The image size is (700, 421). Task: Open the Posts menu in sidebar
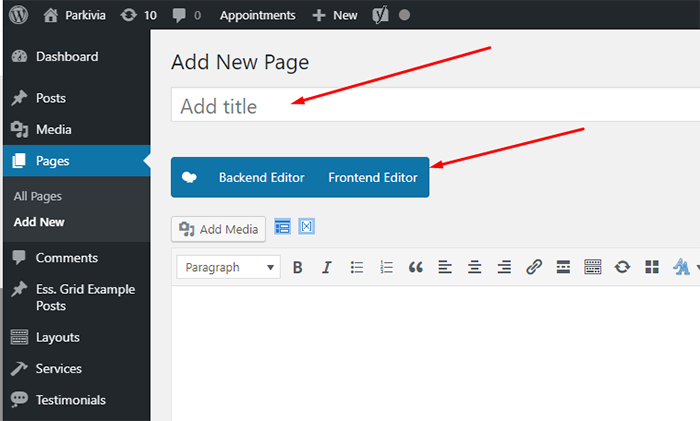(51, 98)
